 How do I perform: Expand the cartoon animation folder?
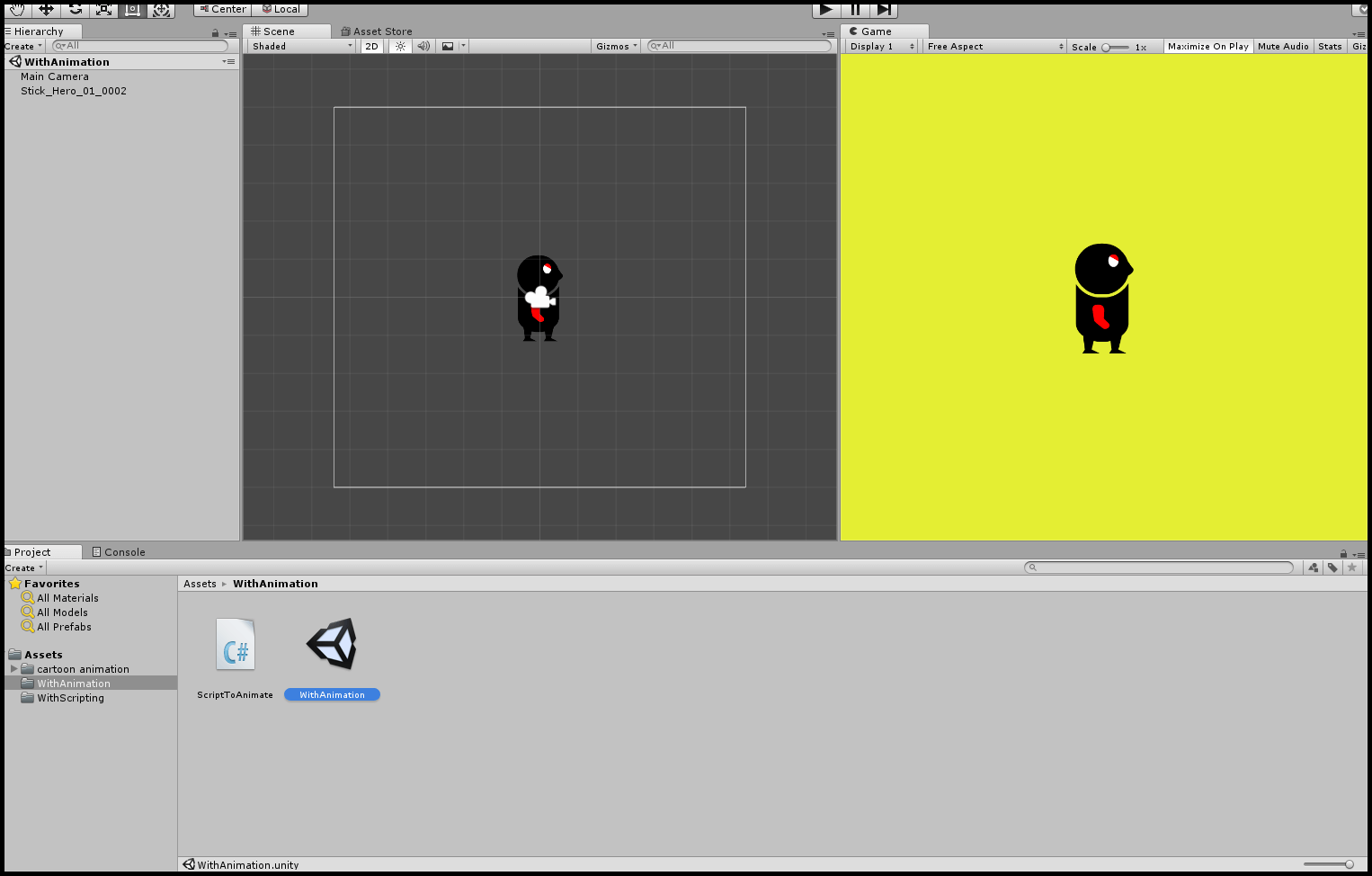tap(12, 668)
